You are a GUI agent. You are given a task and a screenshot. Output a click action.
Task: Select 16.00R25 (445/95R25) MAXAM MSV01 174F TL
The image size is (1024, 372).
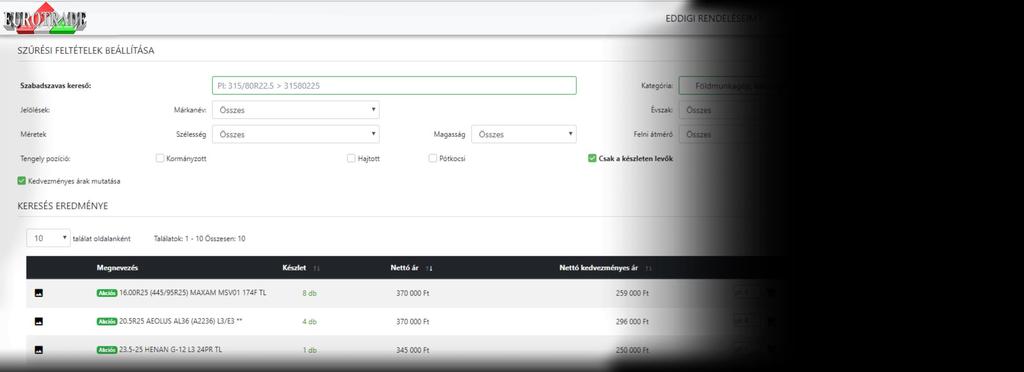pos(193,293)
